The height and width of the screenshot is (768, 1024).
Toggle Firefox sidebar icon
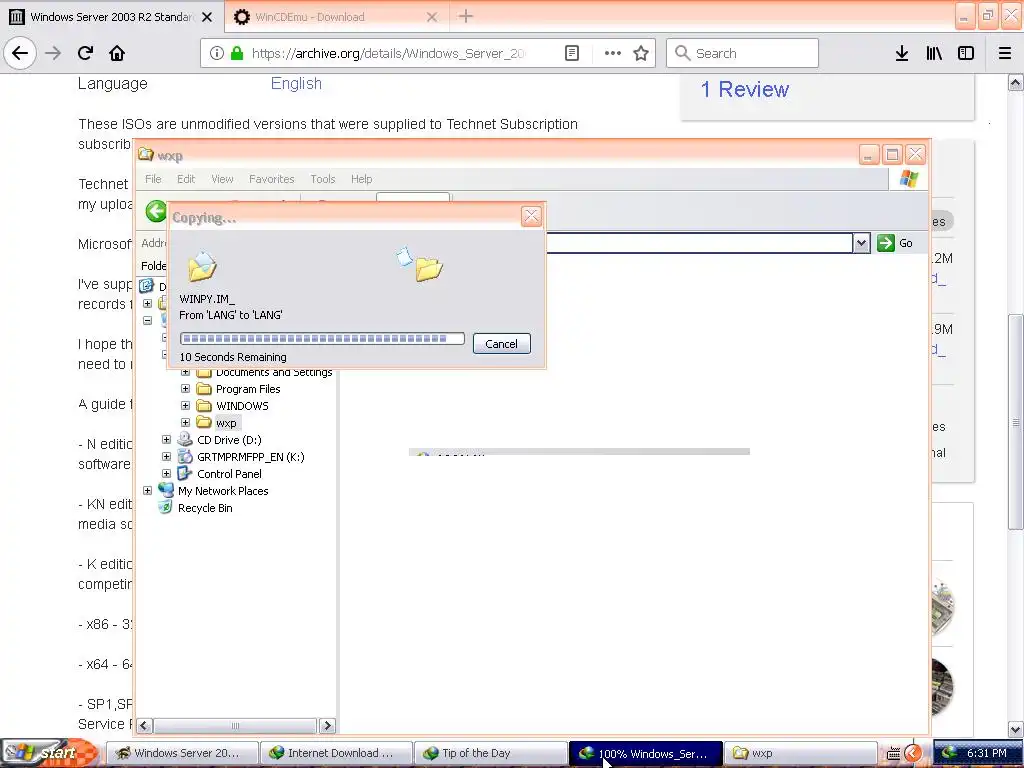coord(966,53)
